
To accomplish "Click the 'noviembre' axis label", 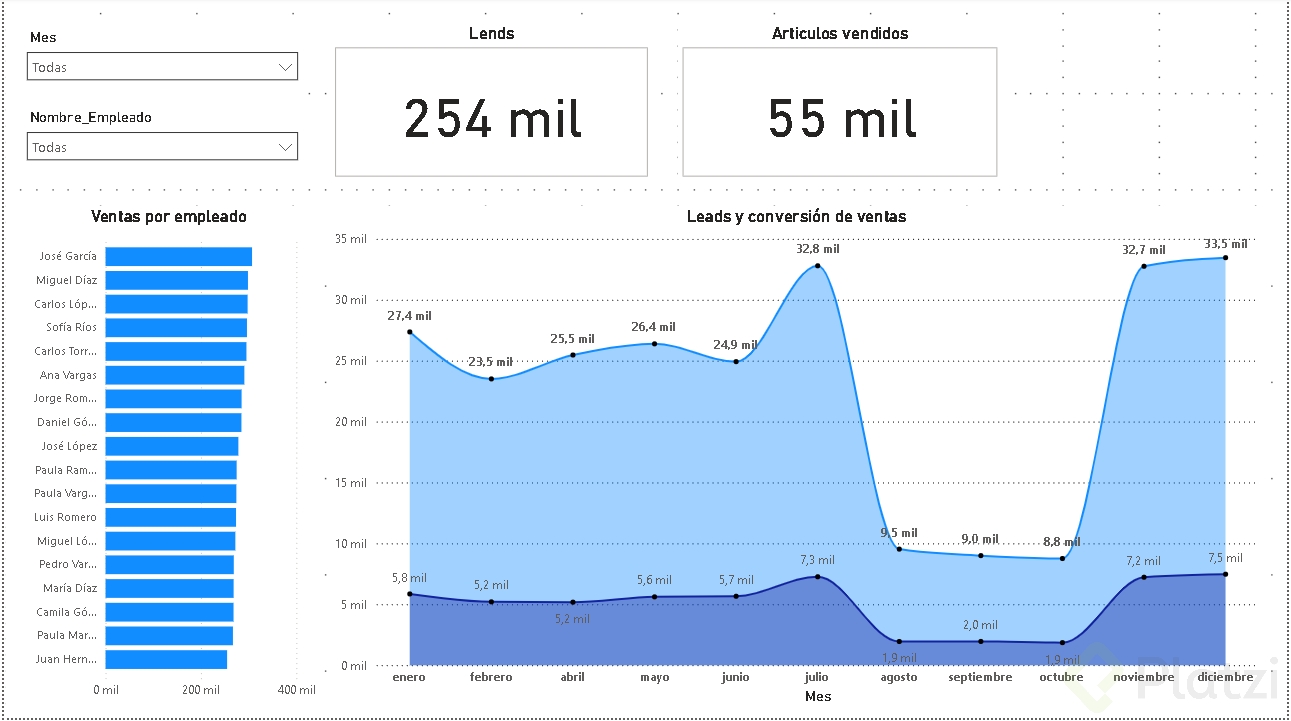I will pyautogui.click(x=1143, y=677).
